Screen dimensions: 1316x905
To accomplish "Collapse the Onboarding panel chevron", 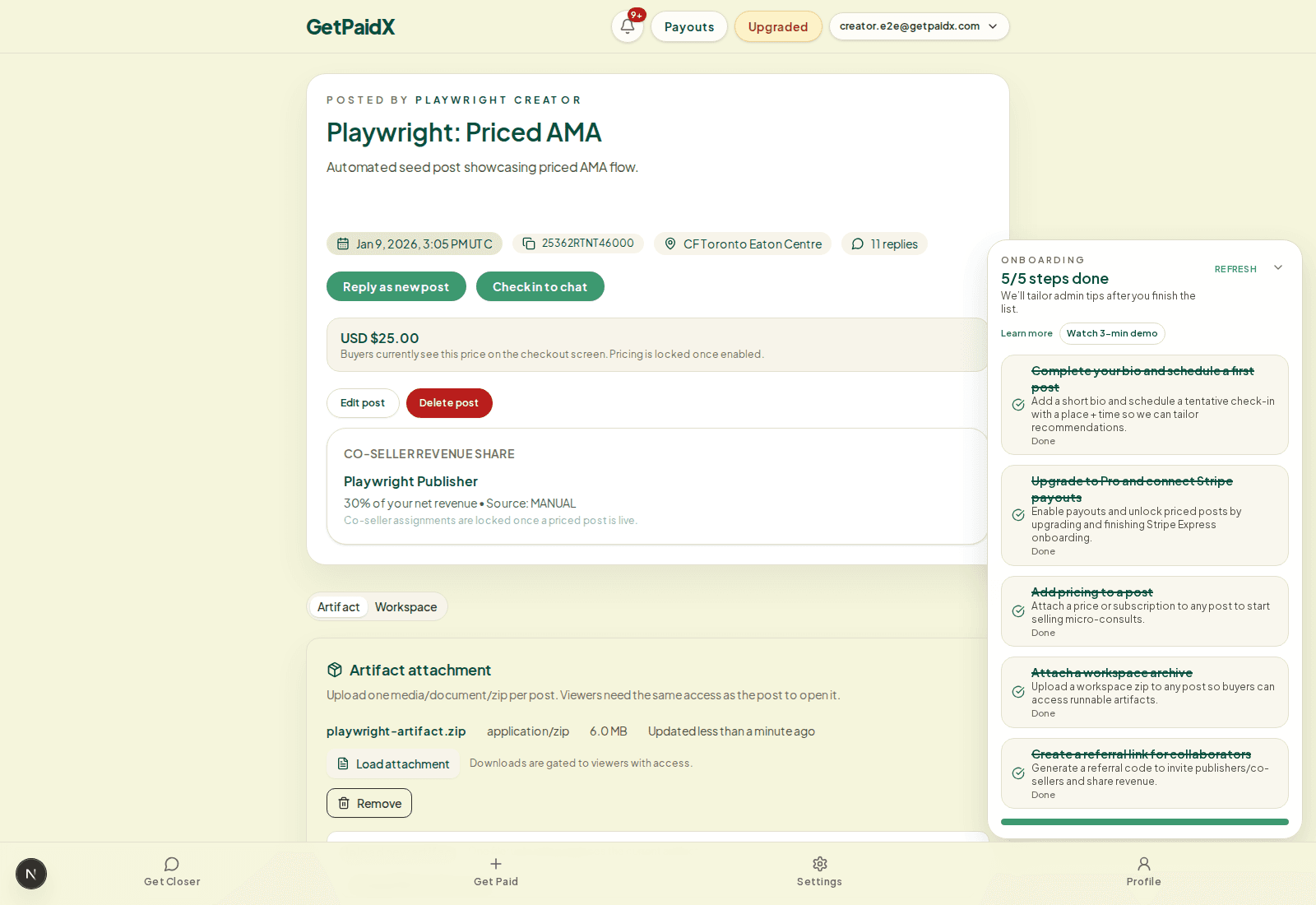I will coord(1277,267).
